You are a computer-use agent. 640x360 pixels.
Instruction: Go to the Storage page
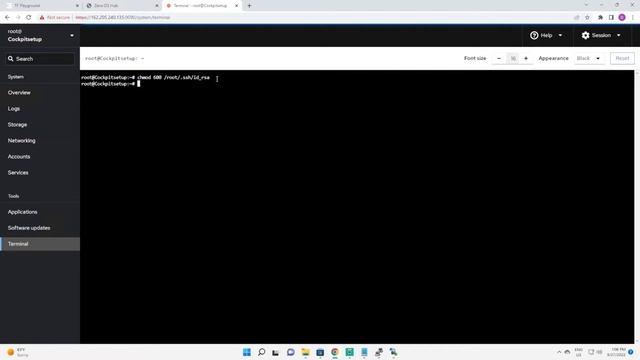coord(17,124)
